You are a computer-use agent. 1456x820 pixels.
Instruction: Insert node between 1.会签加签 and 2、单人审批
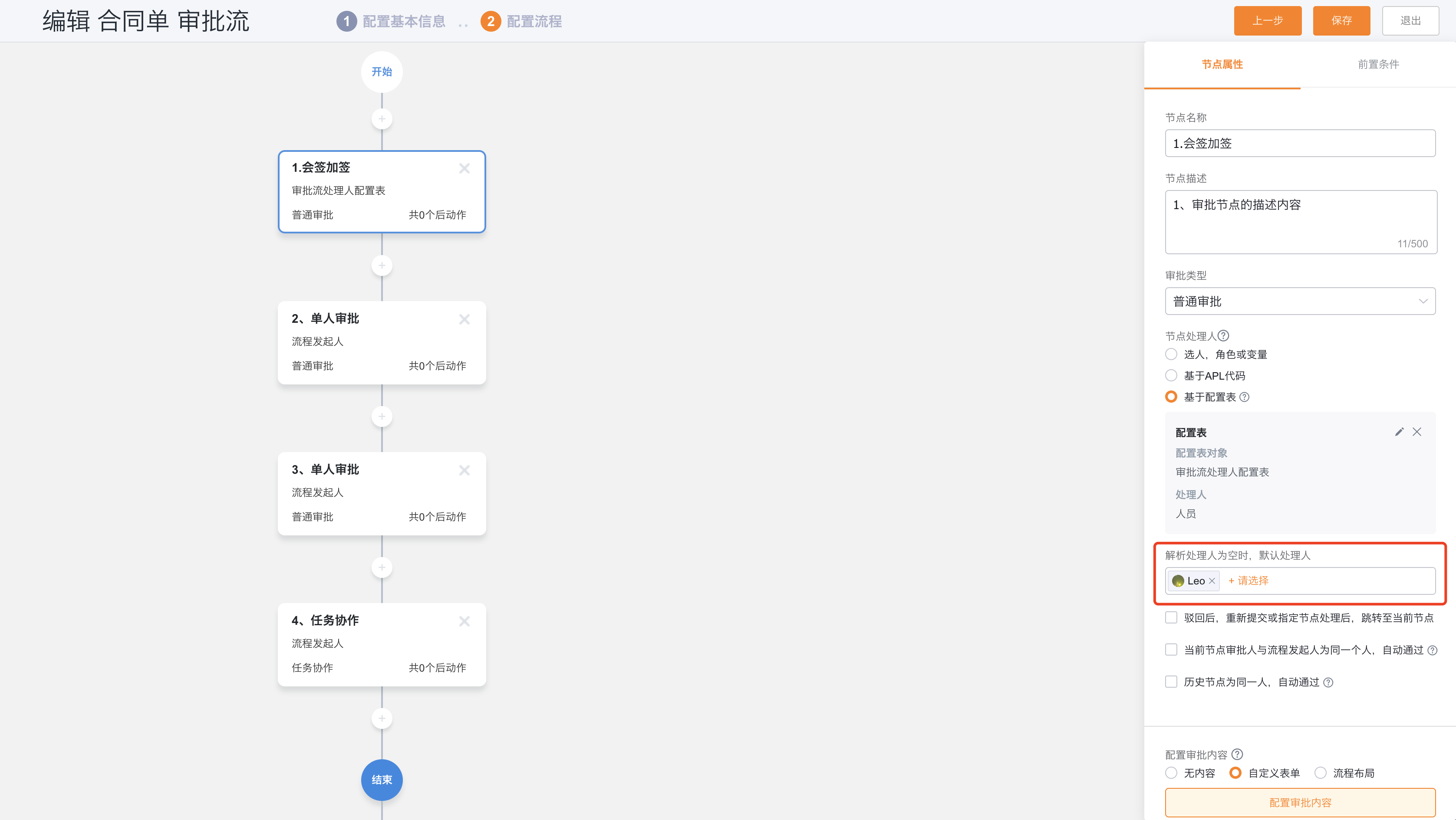click(x=382, y=266)
